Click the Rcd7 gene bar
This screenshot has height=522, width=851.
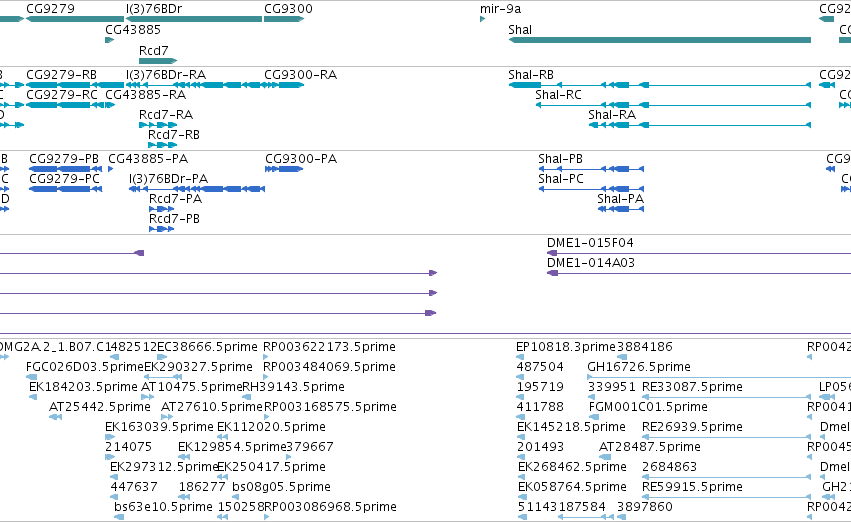coord(158,61)
